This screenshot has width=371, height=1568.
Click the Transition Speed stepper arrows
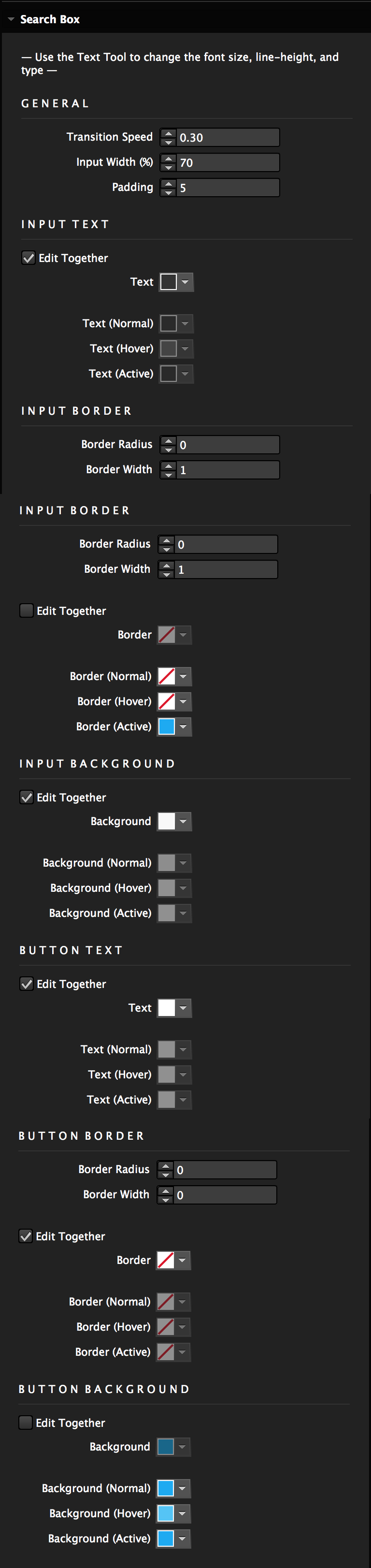click(168, 138)
